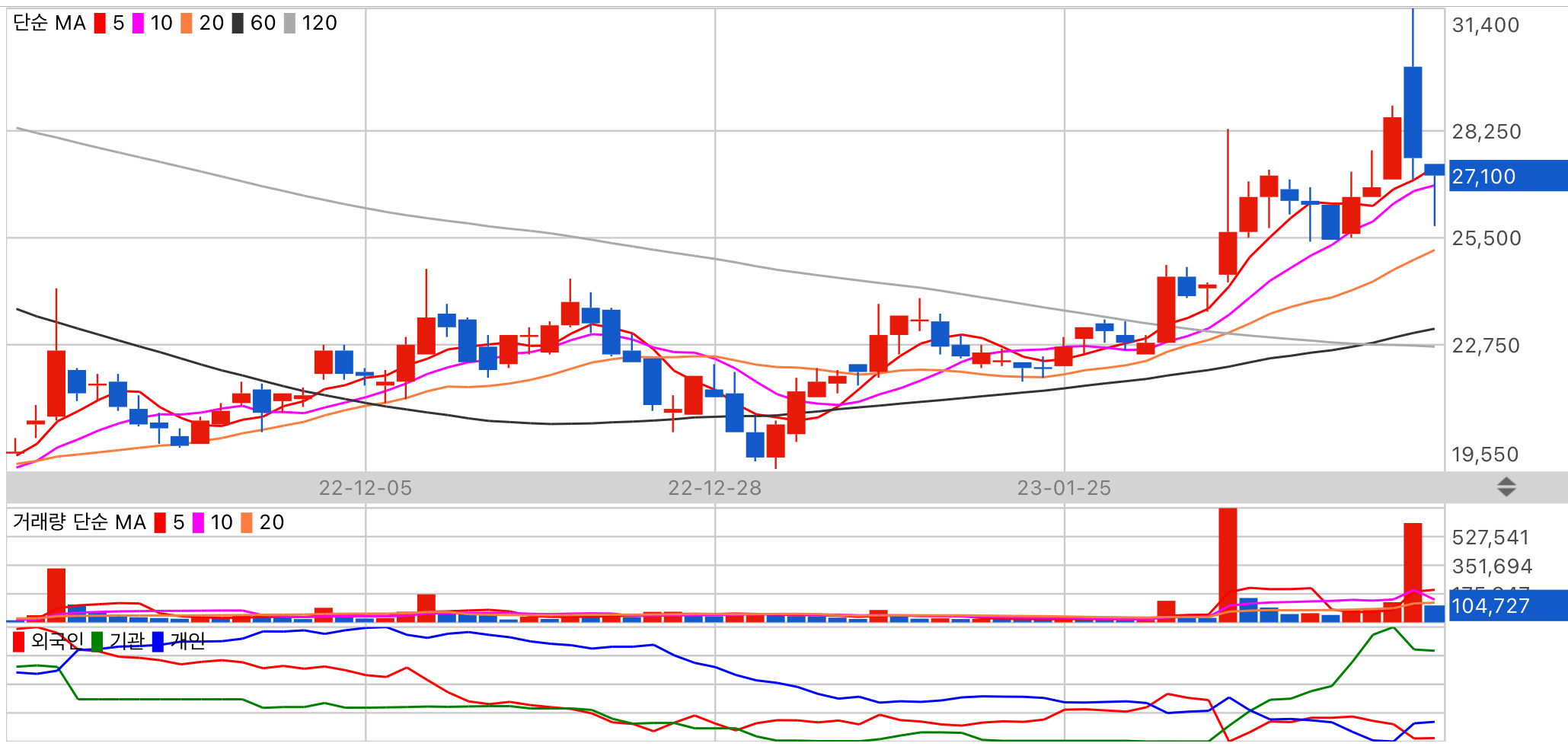Image resolution: width=1568 pixels, height=756 pixels.
Task: Click the 22,750 price axis label
Action: click(x=1486, y=346)
